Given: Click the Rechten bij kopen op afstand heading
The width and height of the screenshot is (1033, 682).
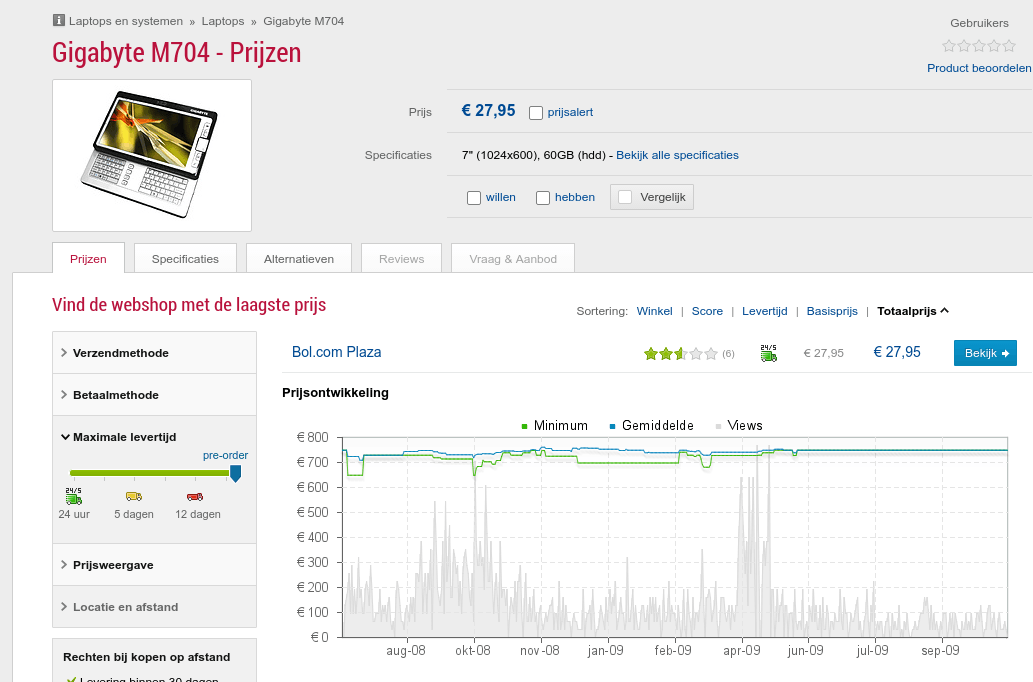Looking at the screenshot, I should [147, 657].
